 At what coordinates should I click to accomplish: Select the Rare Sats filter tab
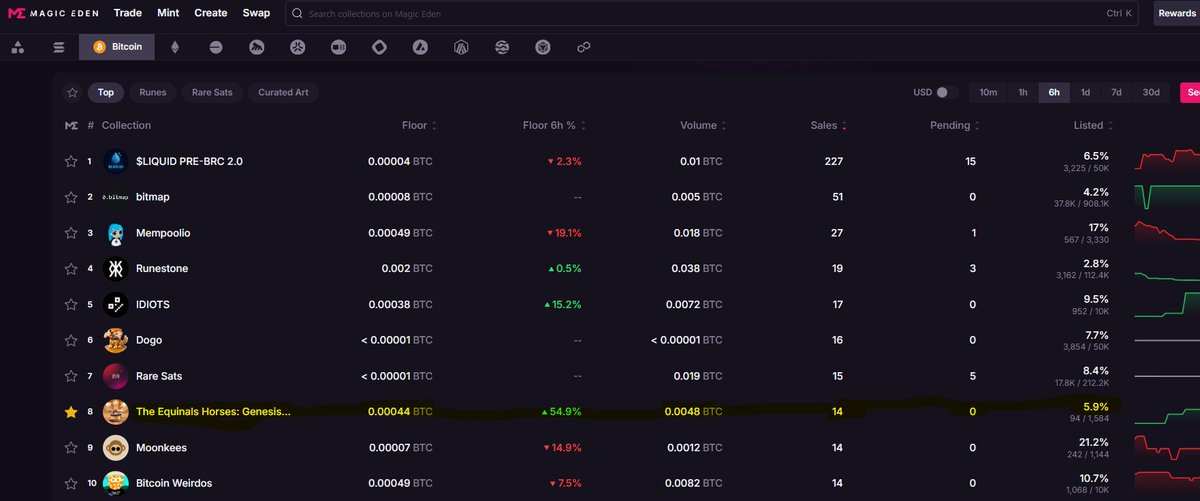(212, 92)
